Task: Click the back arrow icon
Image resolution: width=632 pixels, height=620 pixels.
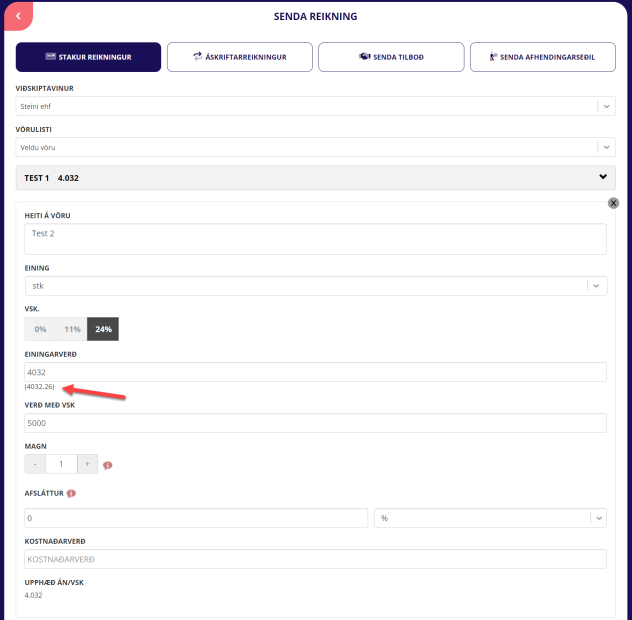Action: [x=17, y=16]
